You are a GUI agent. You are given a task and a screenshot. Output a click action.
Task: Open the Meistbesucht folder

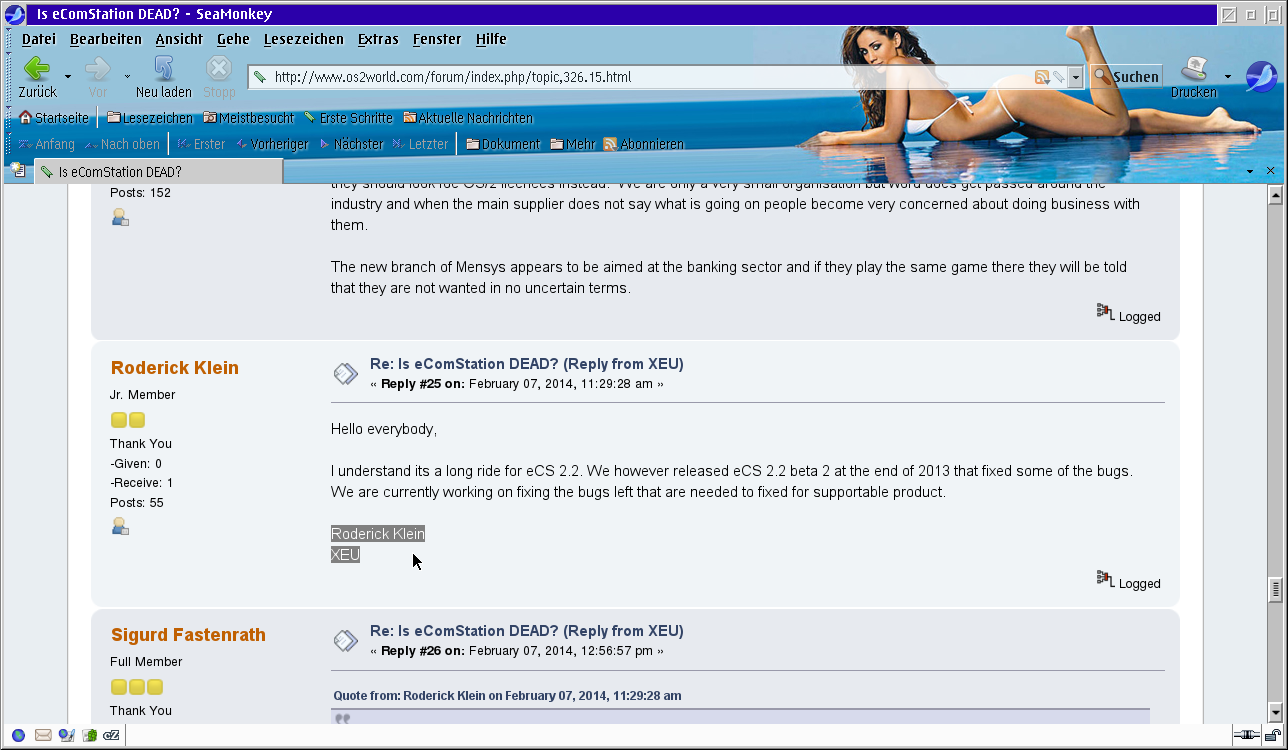pos(249,118)
